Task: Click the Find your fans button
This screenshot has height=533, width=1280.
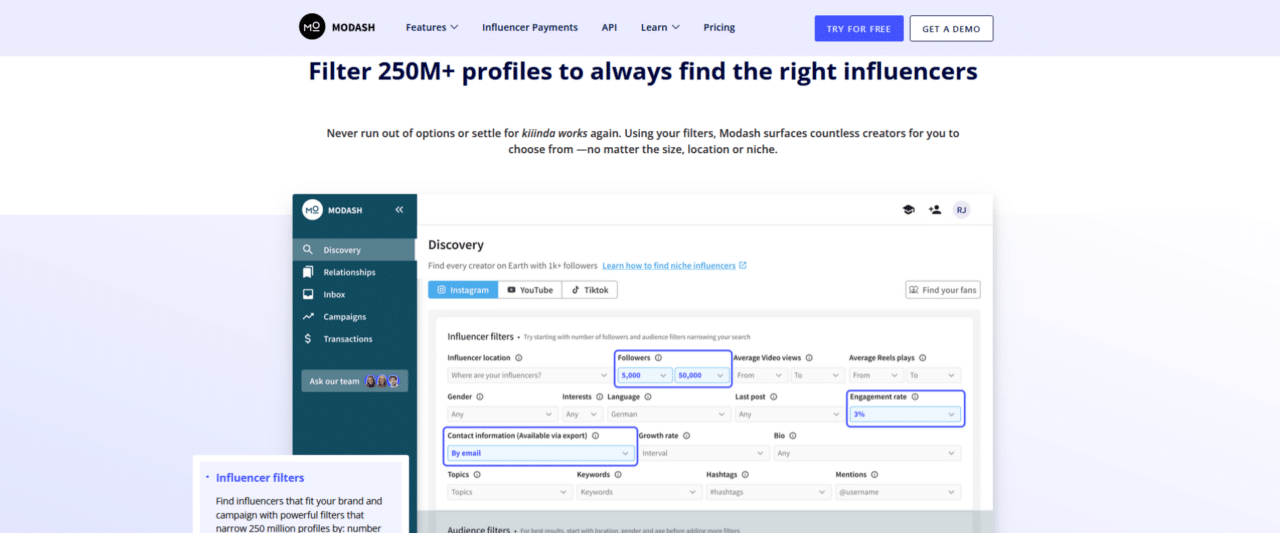Action: pos(942,290)
